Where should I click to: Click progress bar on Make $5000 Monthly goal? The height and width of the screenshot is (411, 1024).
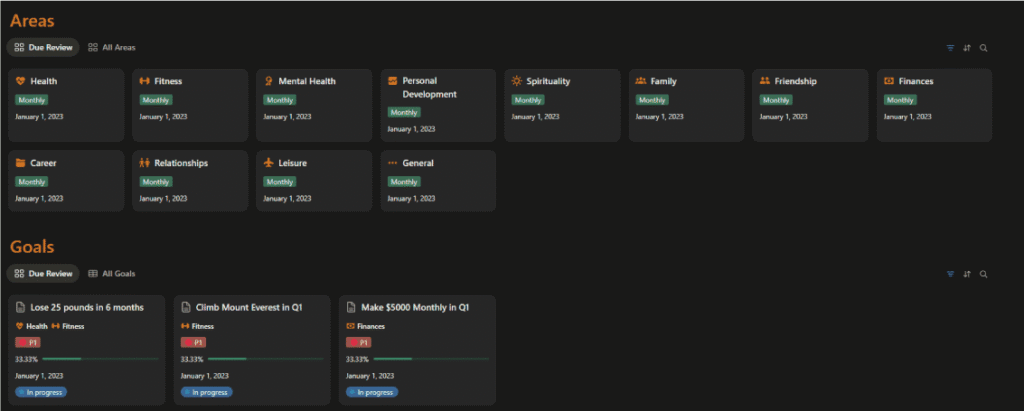pos(431,359)
